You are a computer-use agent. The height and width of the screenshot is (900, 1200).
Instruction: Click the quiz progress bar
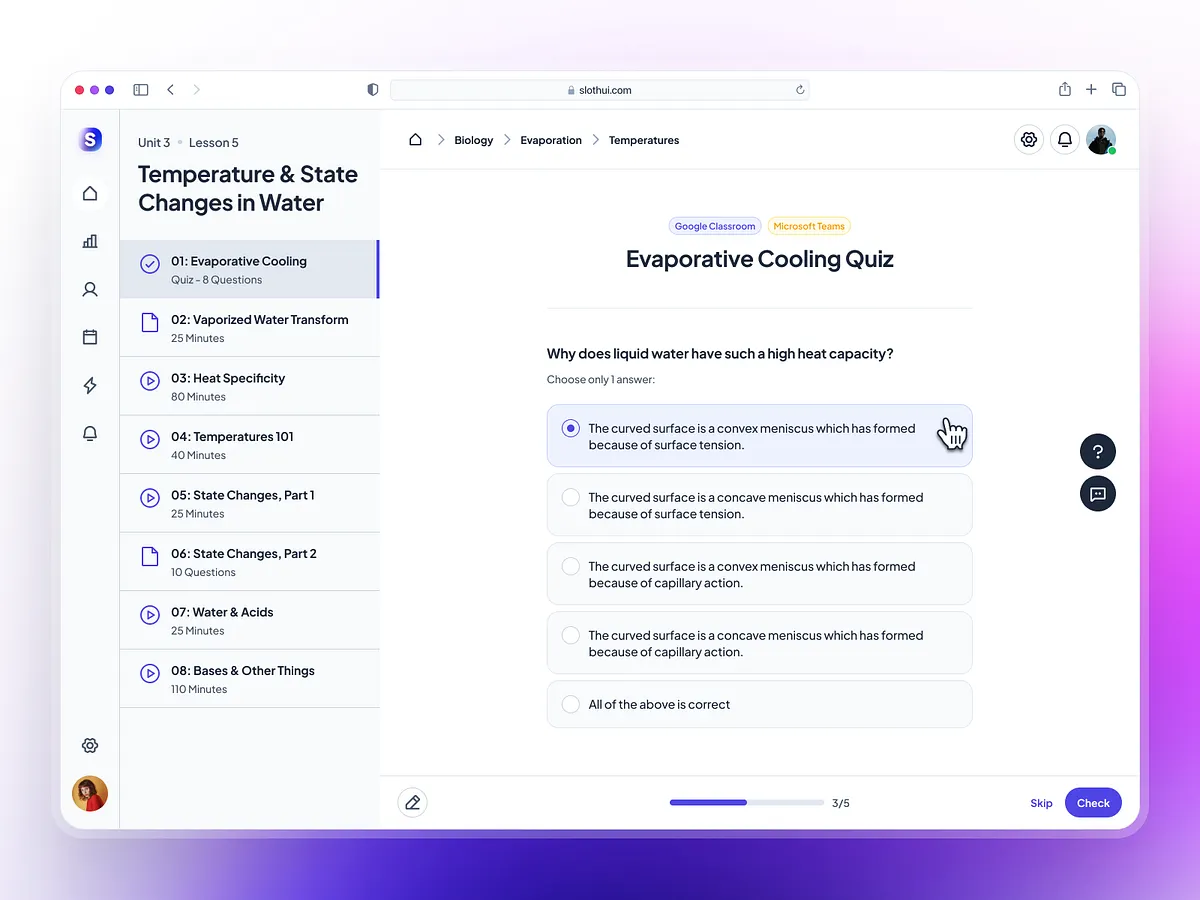point(745,802)
